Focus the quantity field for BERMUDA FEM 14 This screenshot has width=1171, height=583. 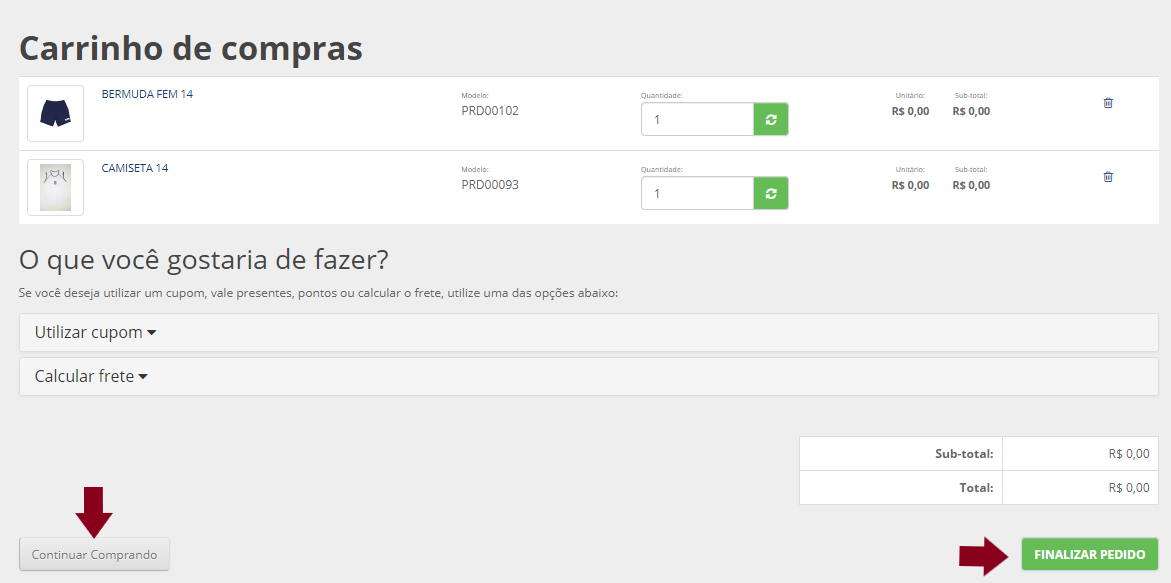(697, 119)
